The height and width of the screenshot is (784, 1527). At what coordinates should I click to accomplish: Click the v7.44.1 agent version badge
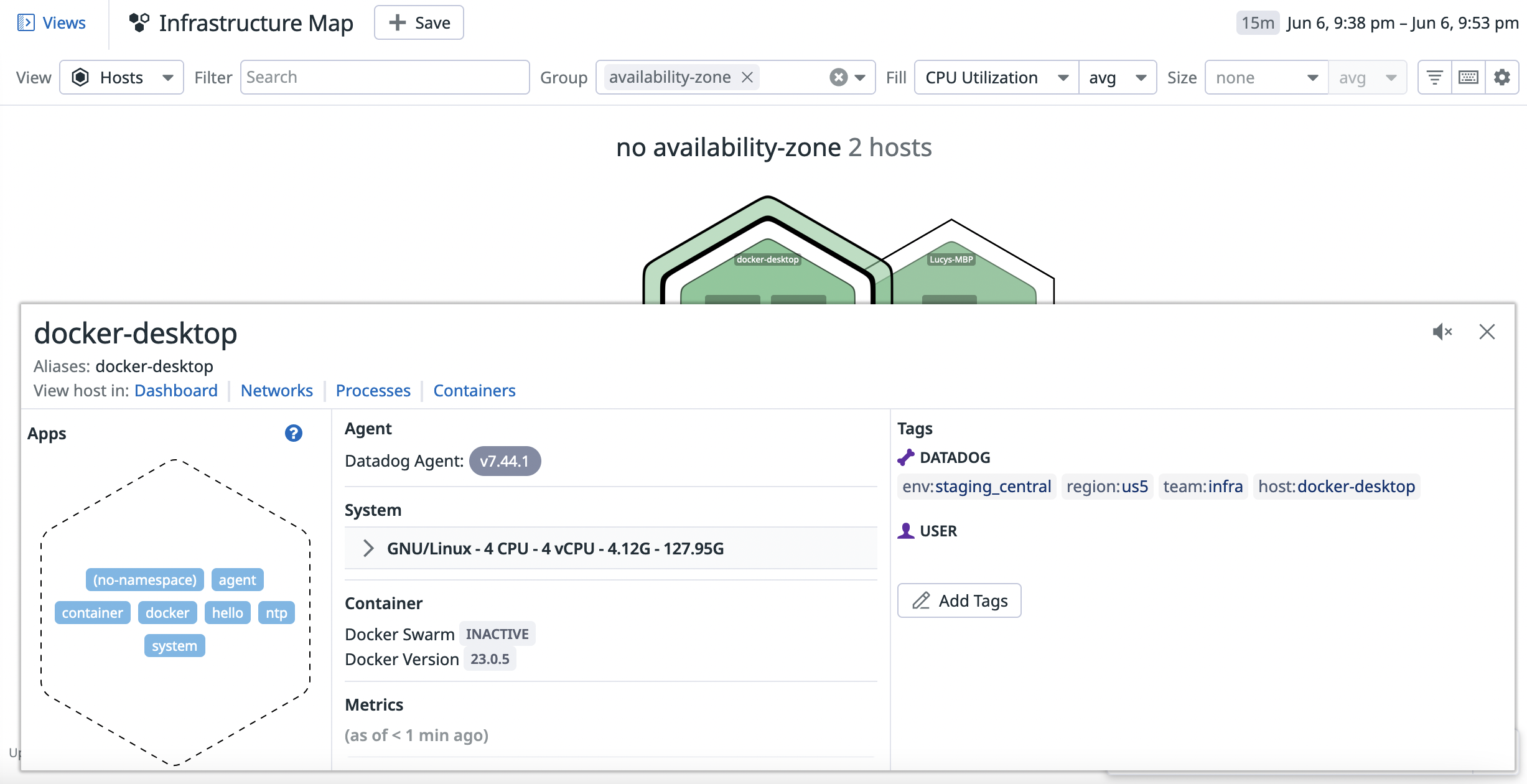point(505,461)
